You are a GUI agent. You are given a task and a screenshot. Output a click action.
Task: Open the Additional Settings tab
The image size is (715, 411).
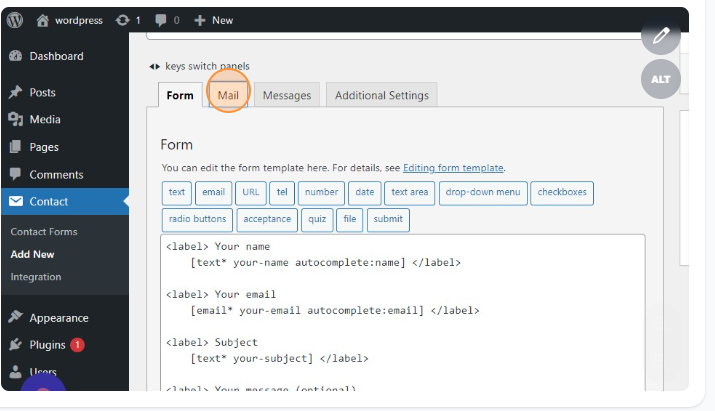(381, 95)
